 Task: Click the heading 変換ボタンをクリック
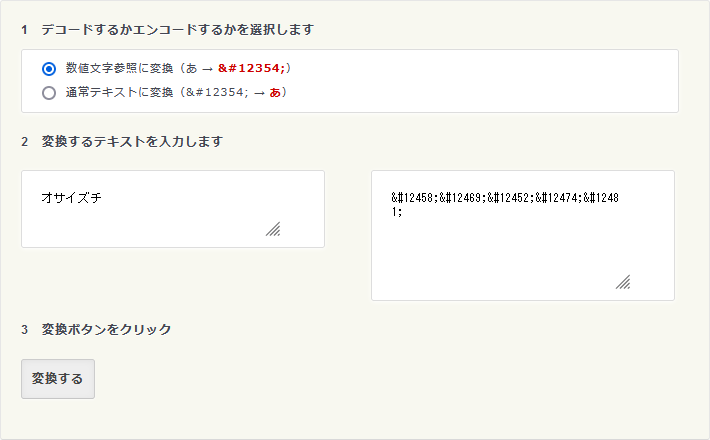107,330
